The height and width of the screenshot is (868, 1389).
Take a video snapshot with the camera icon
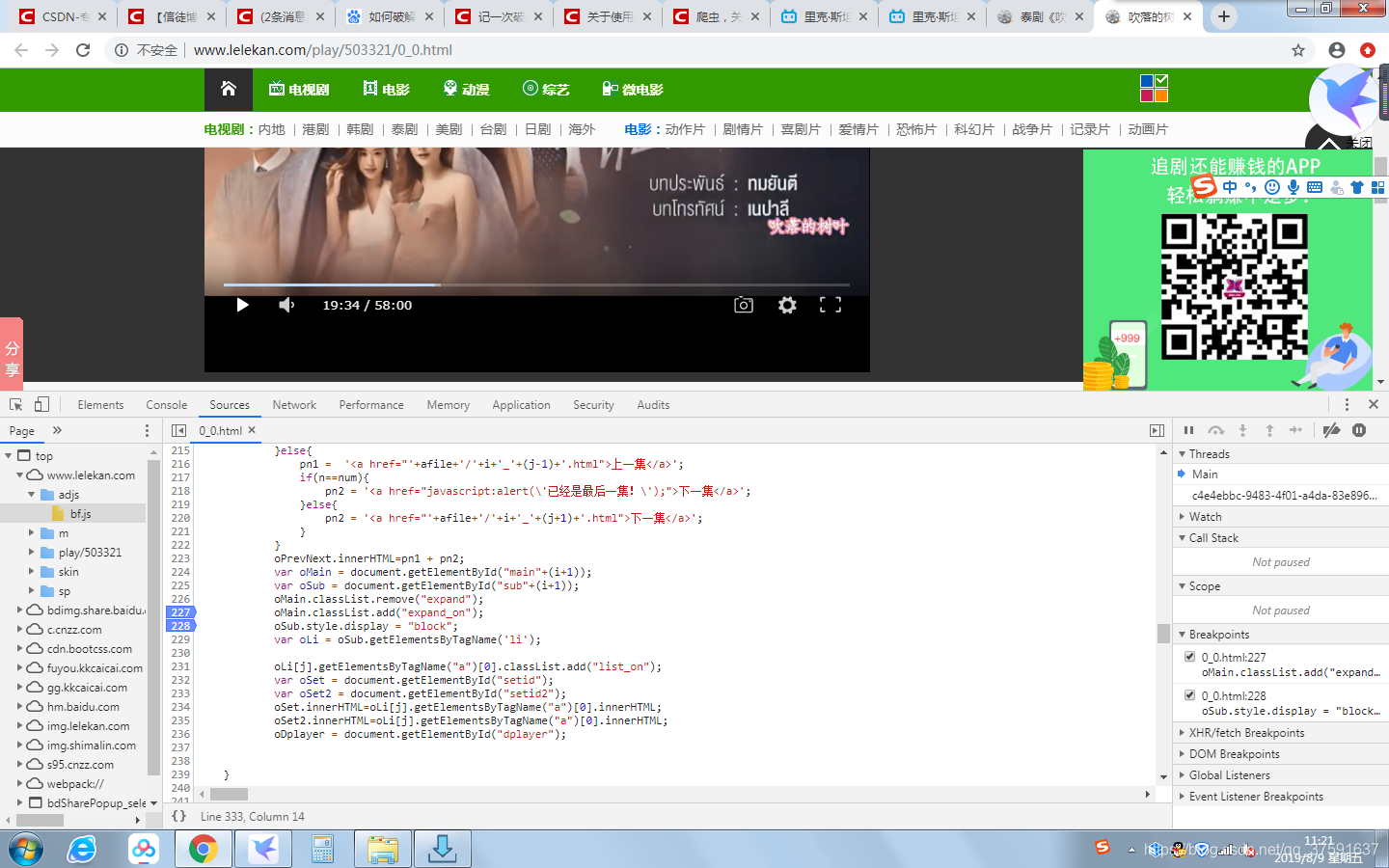tap(743, 305)
